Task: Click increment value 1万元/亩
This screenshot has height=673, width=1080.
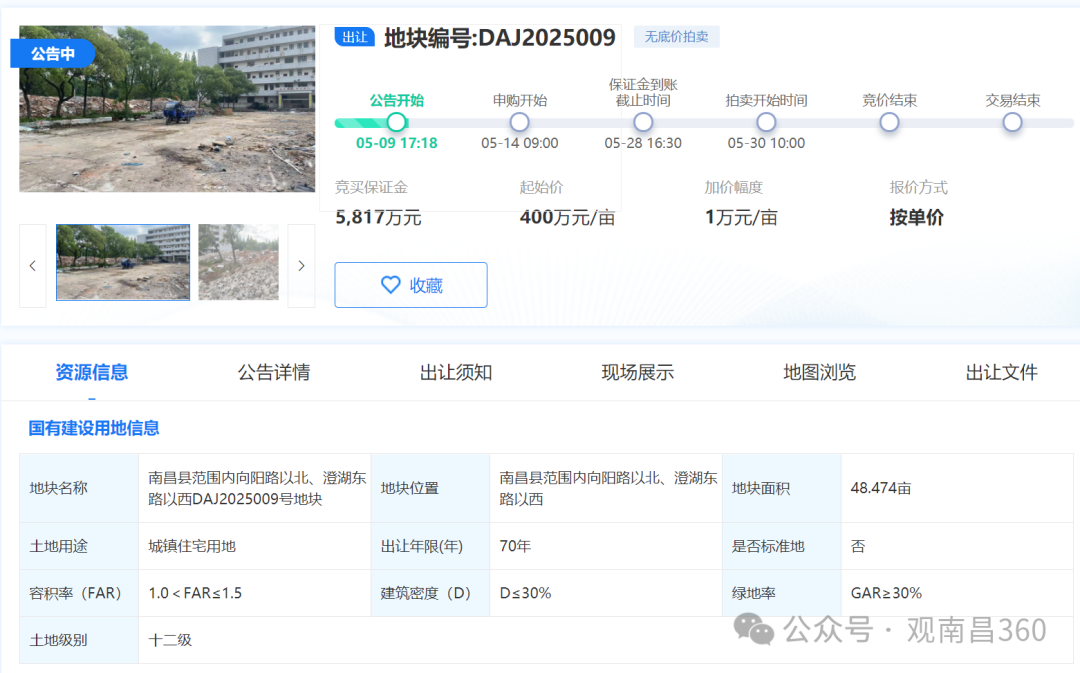Action: 741,218
